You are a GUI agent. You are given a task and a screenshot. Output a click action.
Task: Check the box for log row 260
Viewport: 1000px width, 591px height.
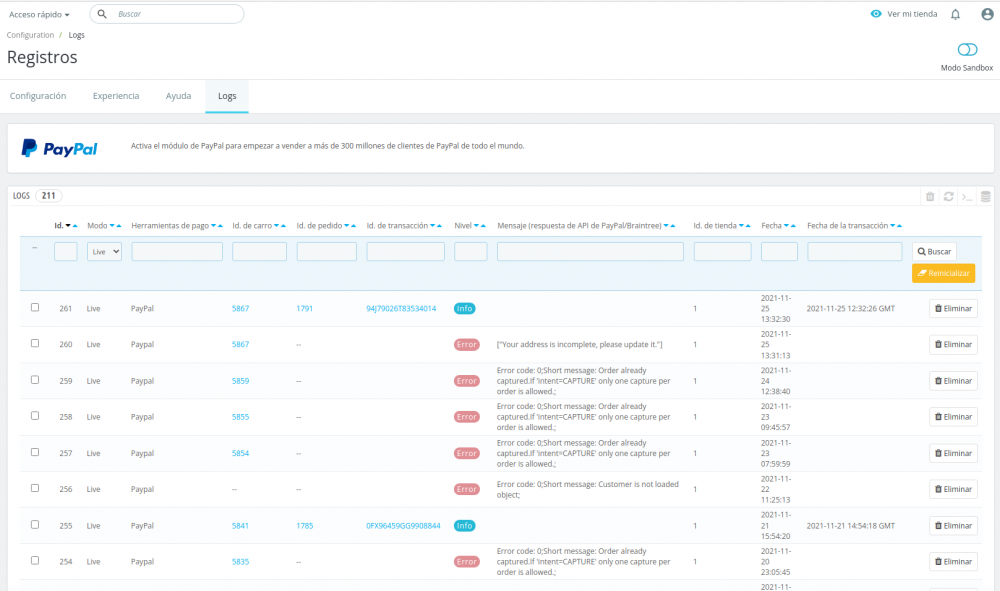(x=35, y=343)
